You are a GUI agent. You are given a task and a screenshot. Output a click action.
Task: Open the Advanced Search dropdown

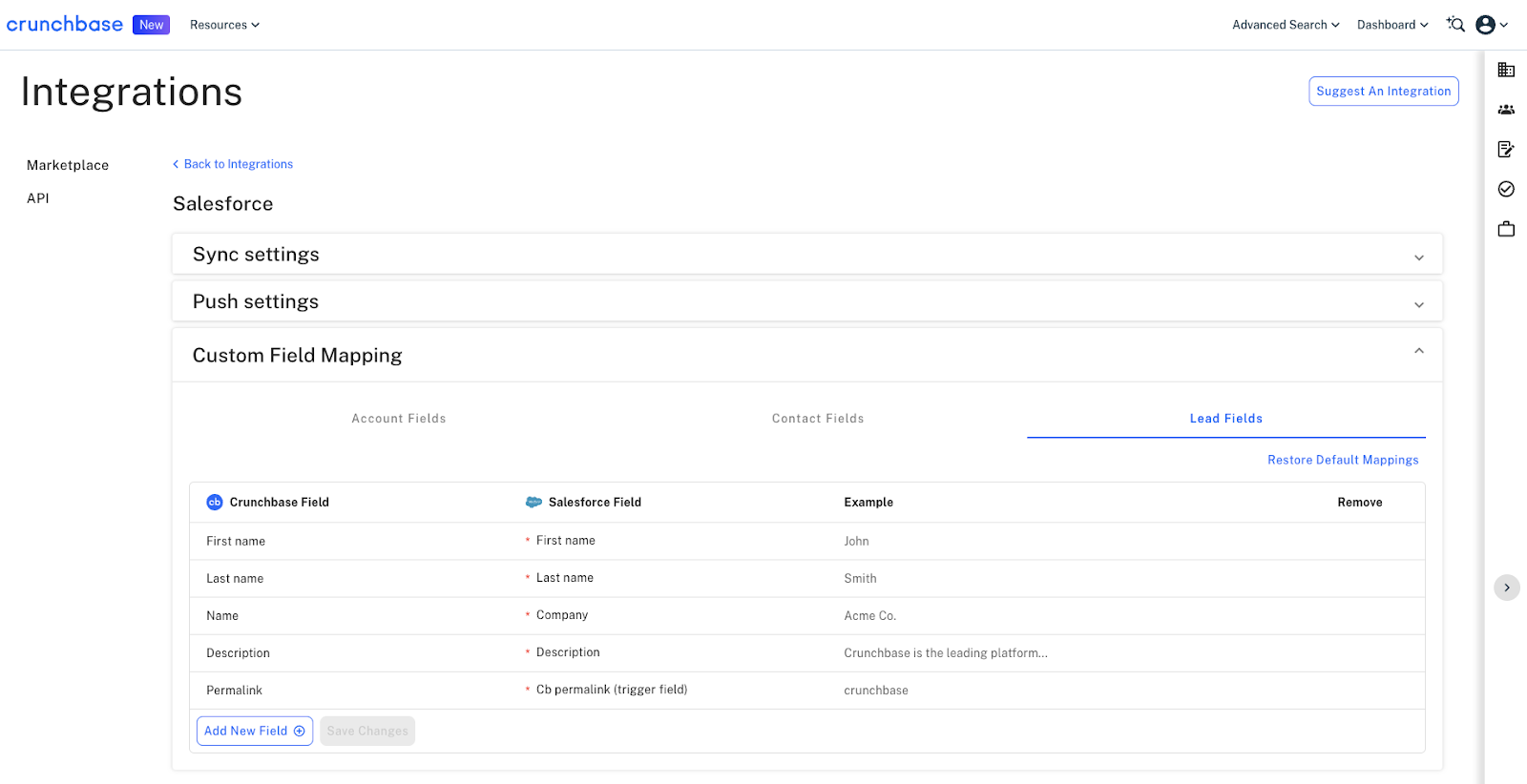1286,25
